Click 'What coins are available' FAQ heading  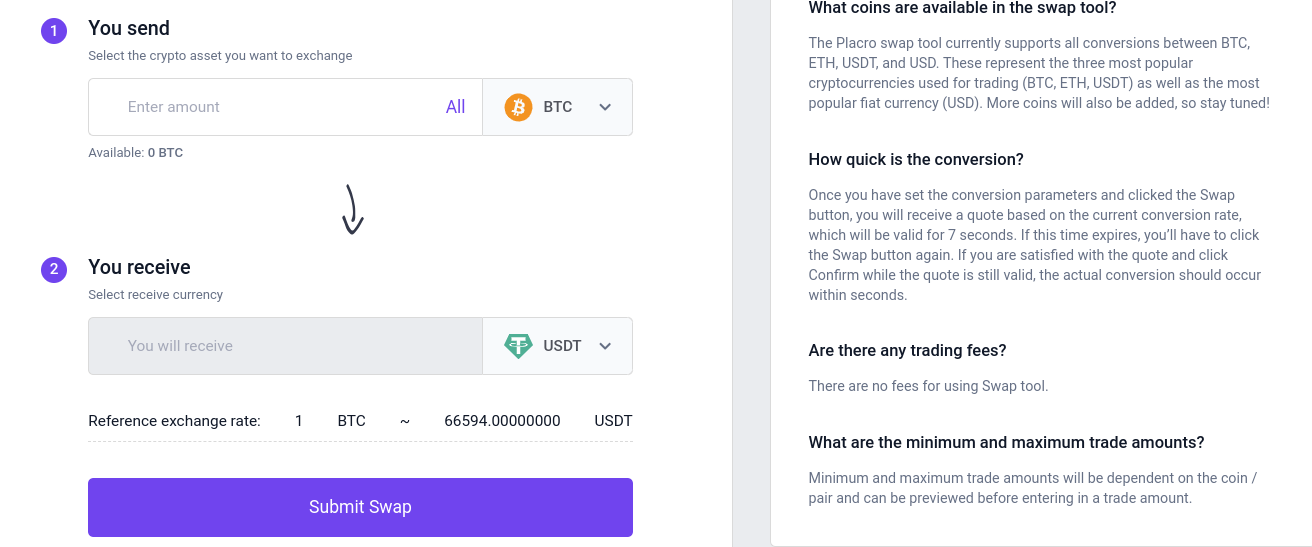[962, 8]
